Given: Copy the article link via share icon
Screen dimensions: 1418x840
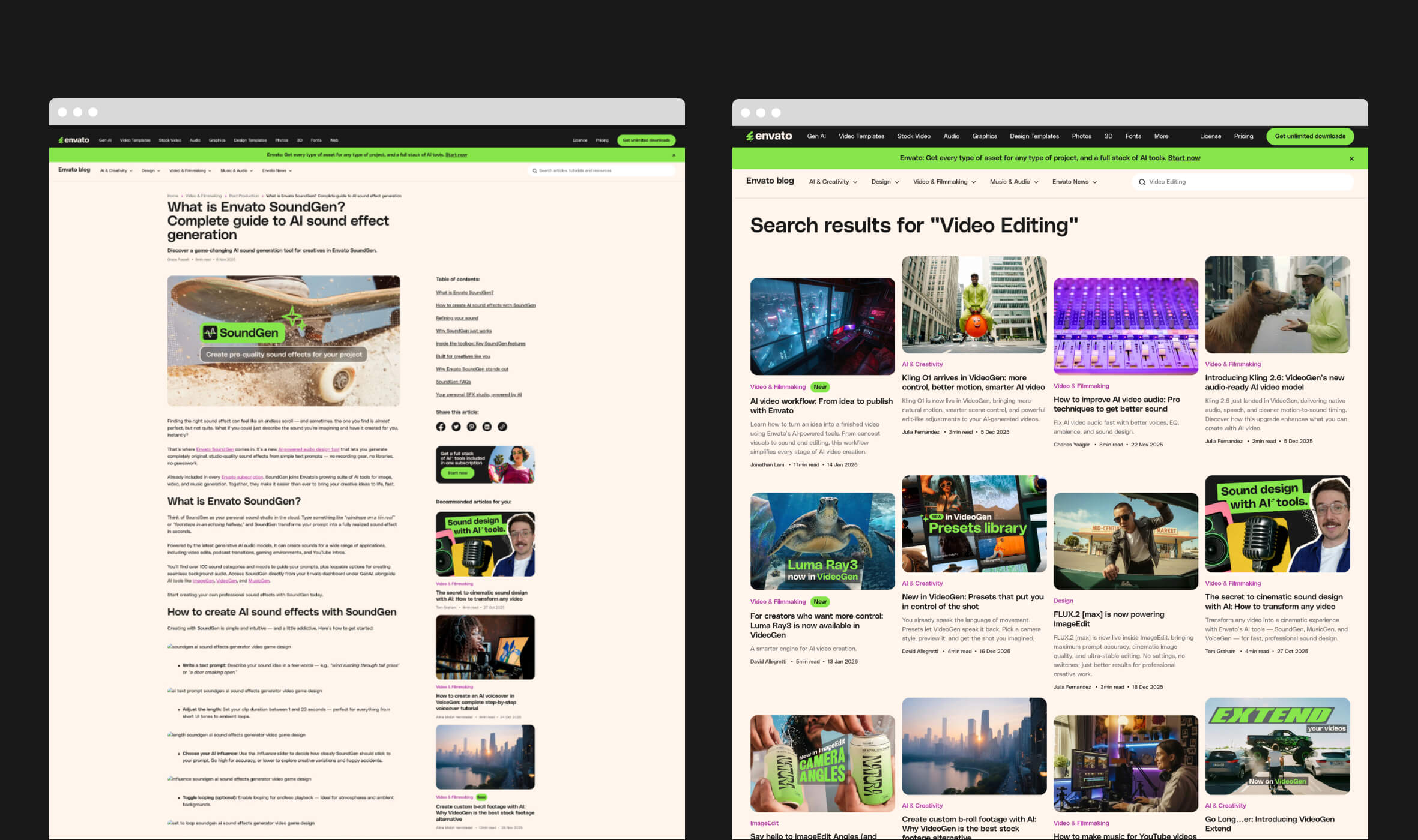Looking at the screenshot, I should pos(502,427).
